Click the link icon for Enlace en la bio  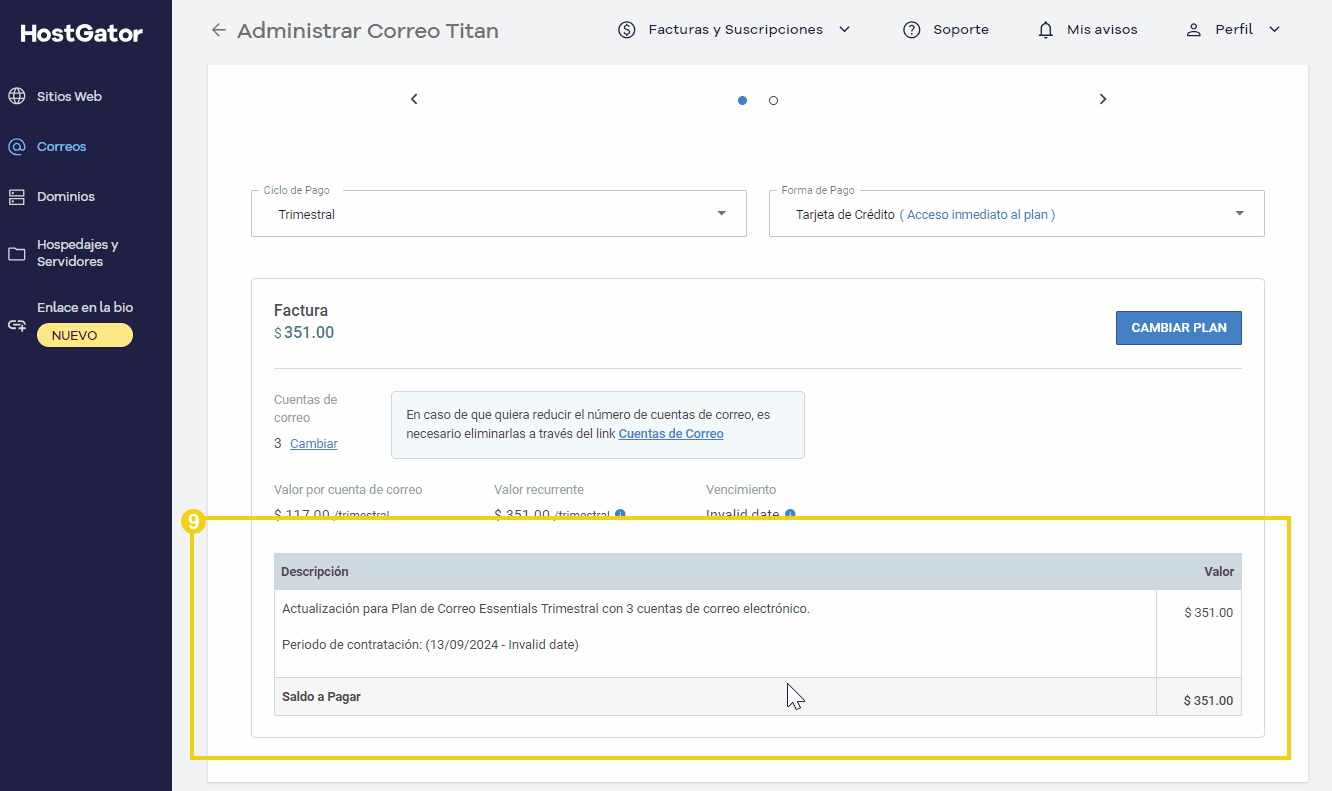[x=17, y=325]
